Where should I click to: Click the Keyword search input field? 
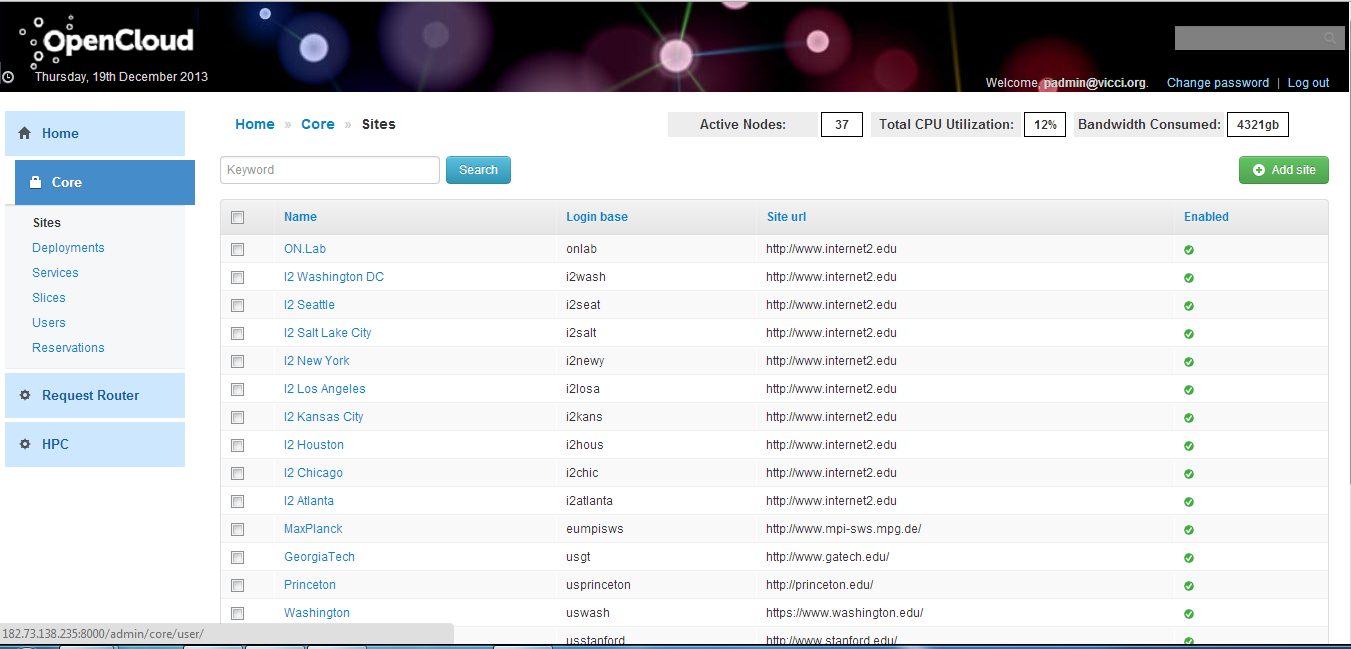(329, 170)
